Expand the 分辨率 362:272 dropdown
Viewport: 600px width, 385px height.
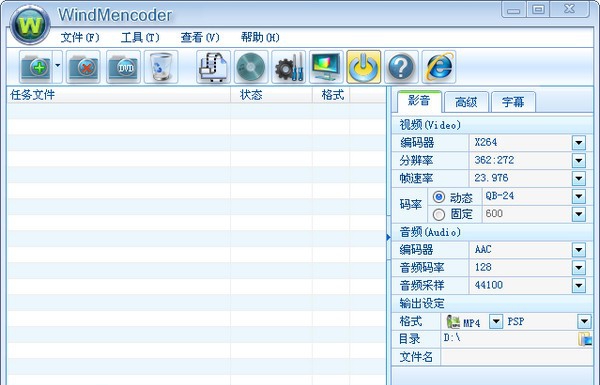[x=579, y=161]
